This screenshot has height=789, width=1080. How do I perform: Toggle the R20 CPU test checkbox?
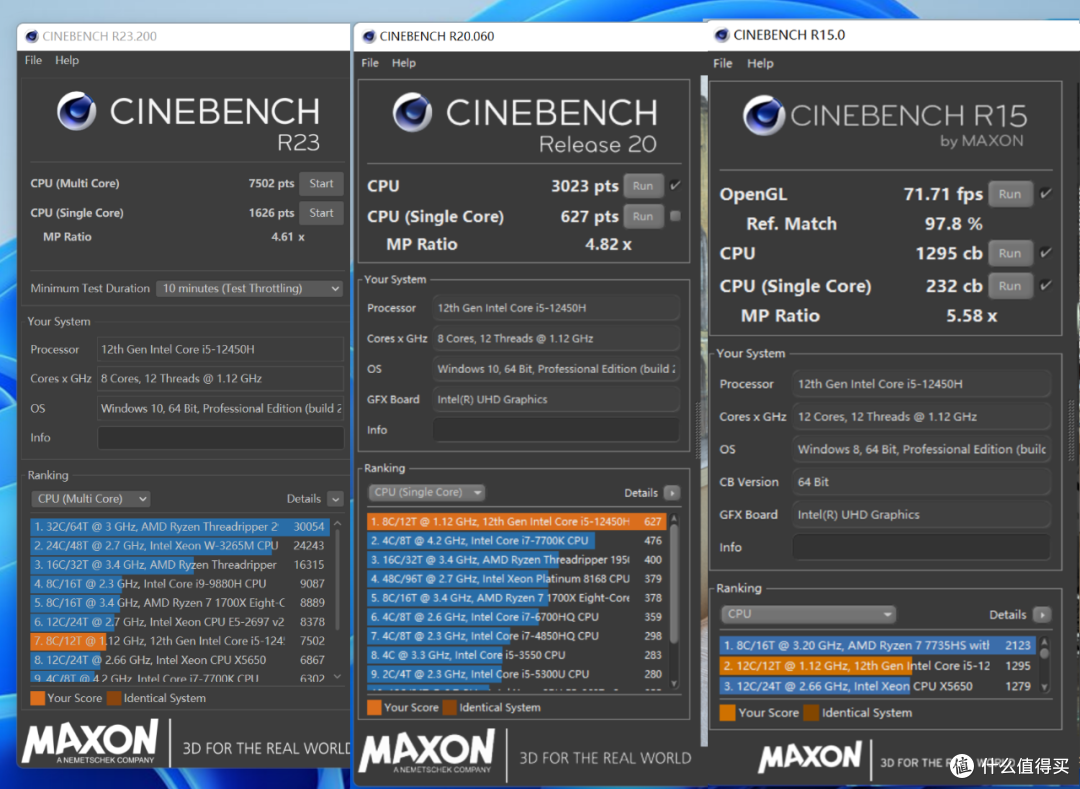[x=675, y=185]
